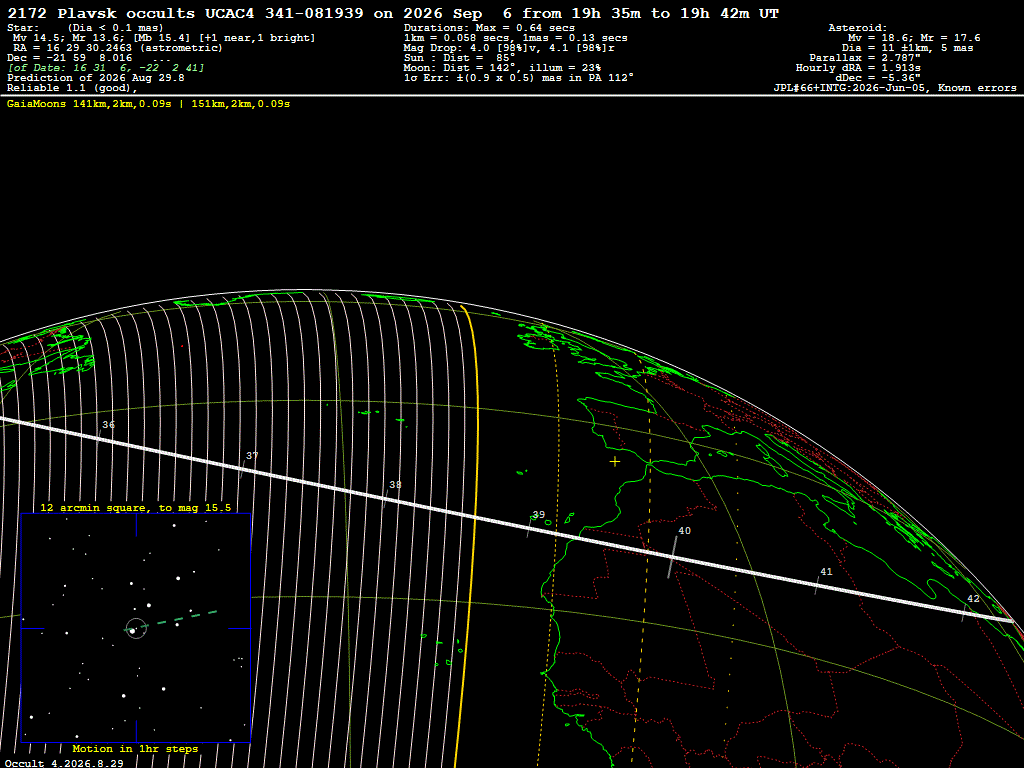Click the yellow plus crosshair on map
The height and width of the screenshot is (768, 1024).
(615, 462)
